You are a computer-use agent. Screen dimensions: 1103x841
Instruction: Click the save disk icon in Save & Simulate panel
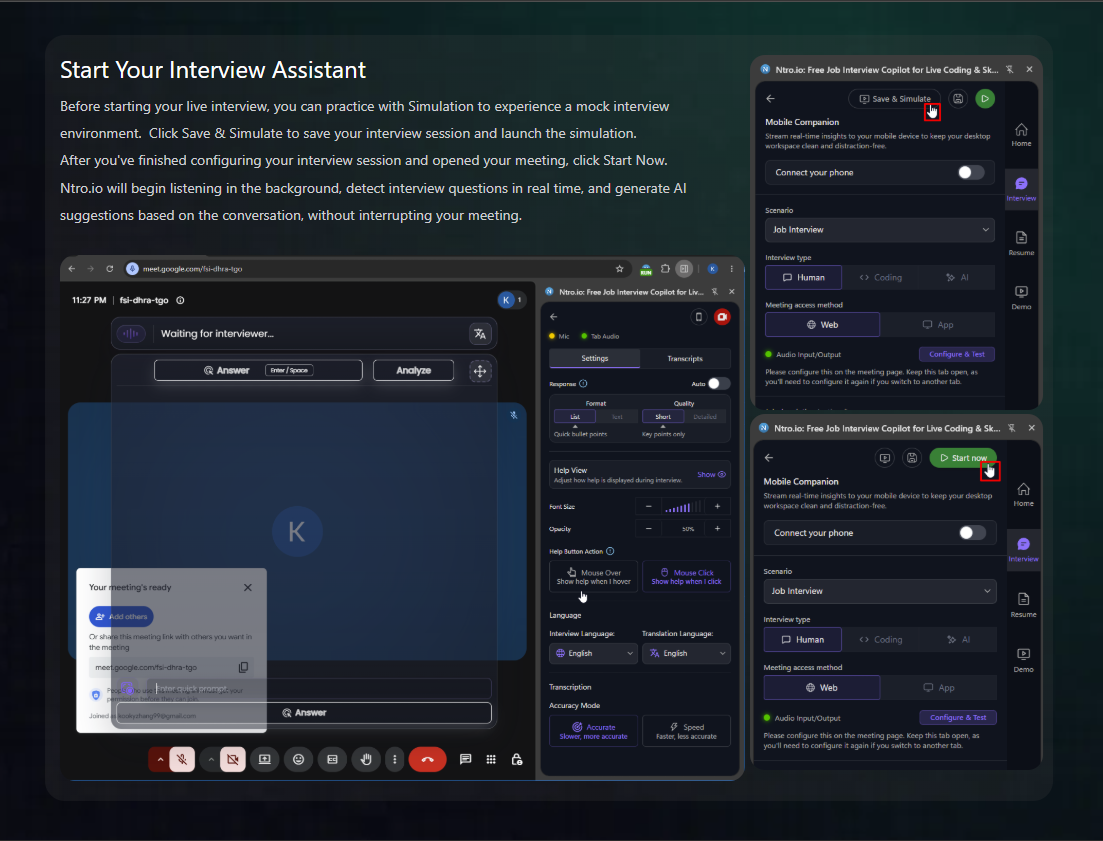(958, 99)
